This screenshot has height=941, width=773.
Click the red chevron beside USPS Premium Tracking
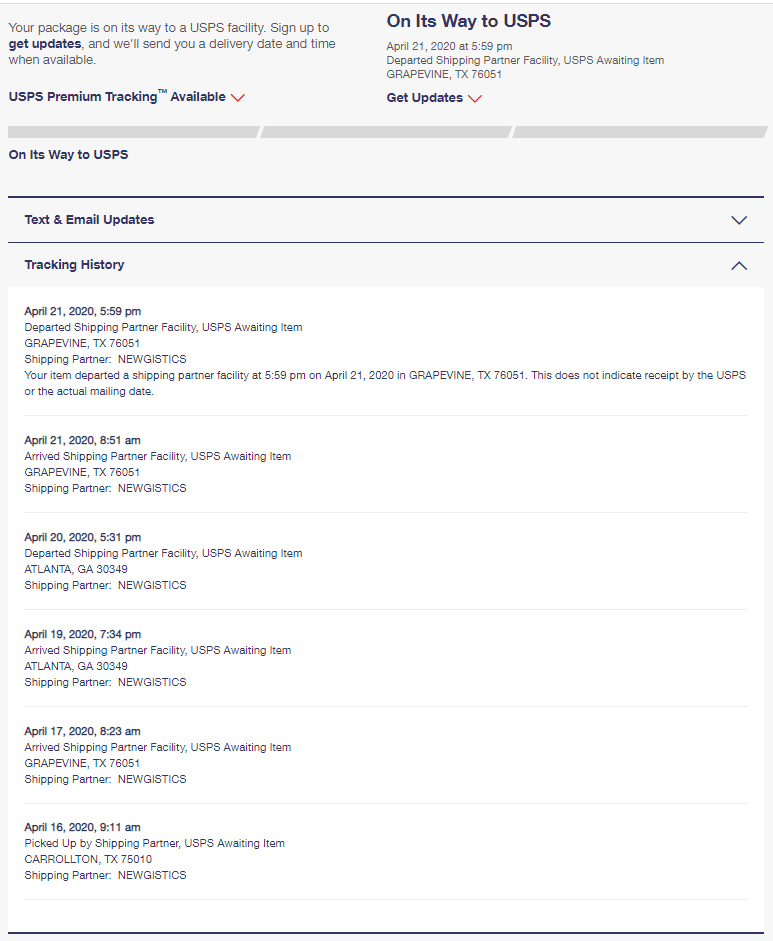tap(238, 98)
